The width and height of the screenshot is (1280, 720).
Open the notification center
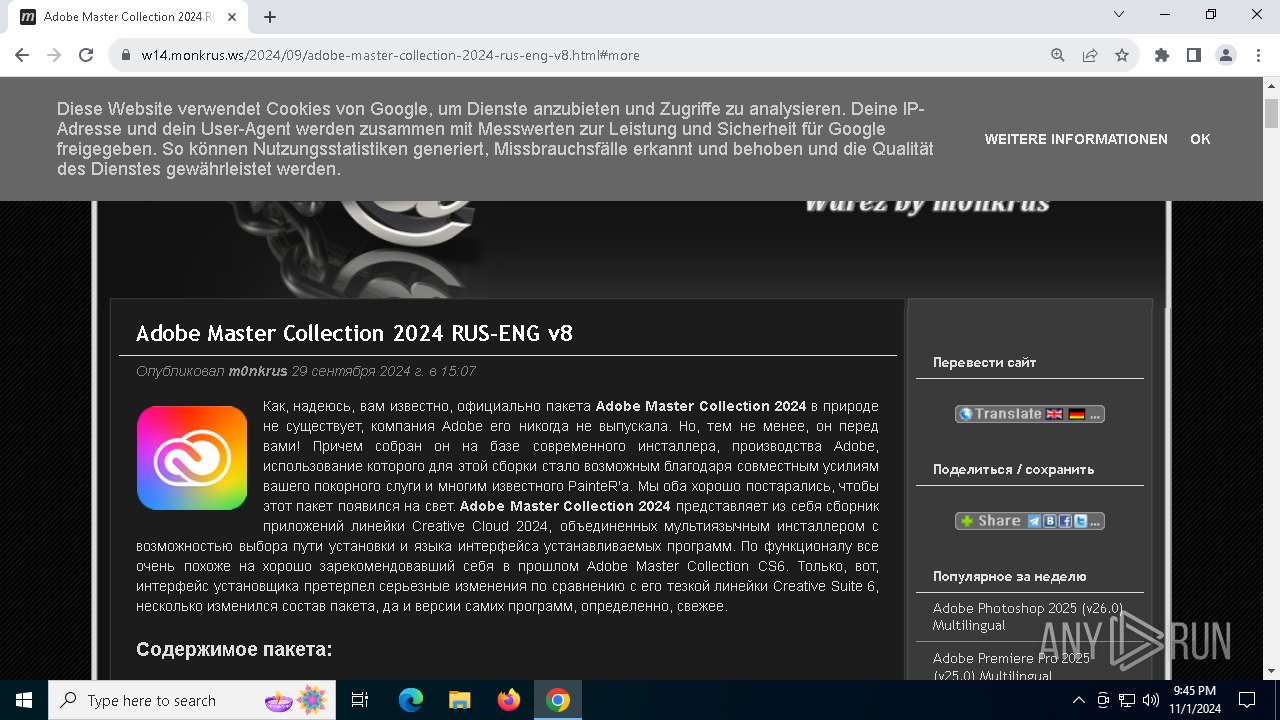coord(1247,700)
